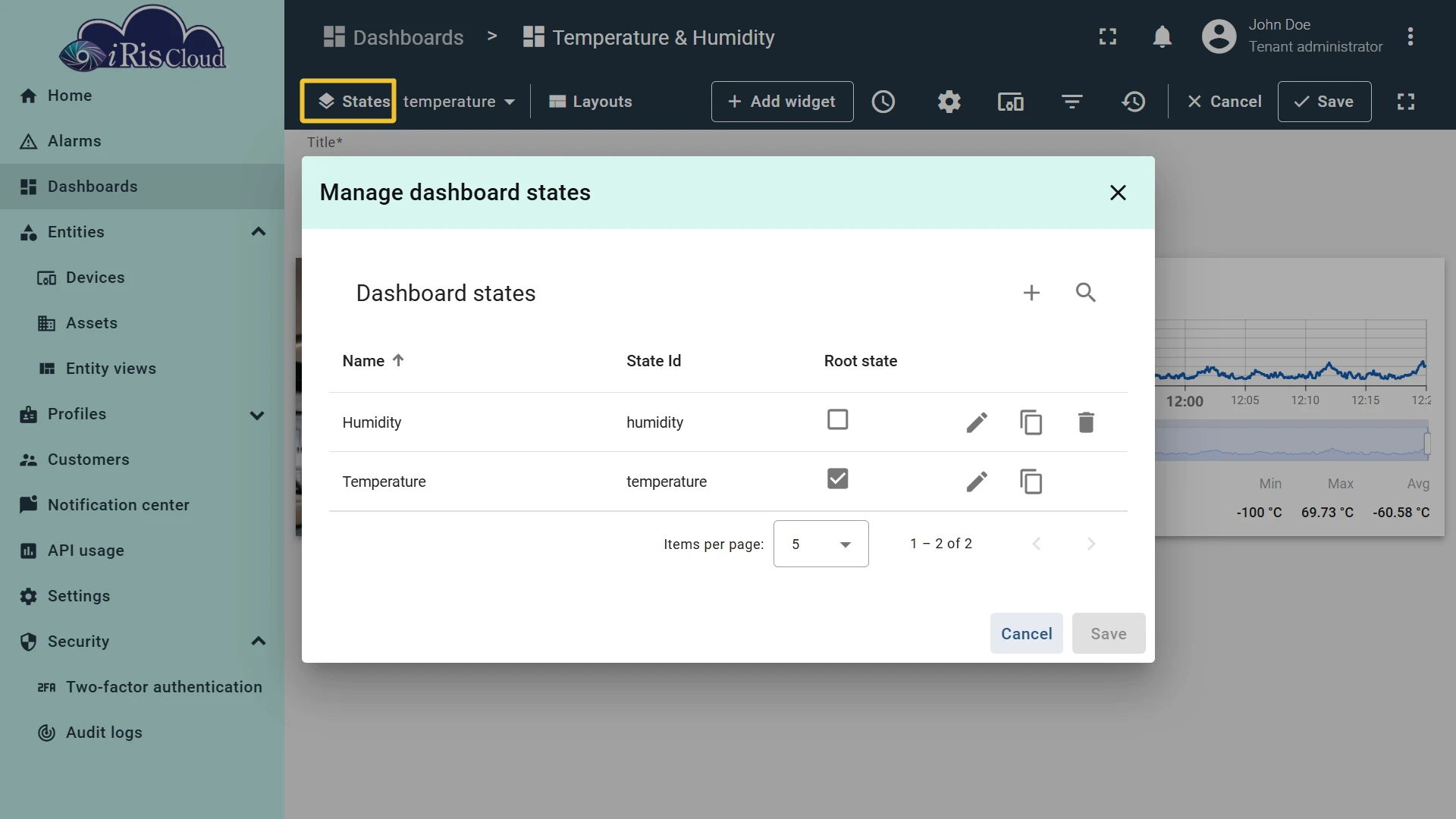Expand the Profiles section chevron
1456x819 pixels.
tap(258, 415)
